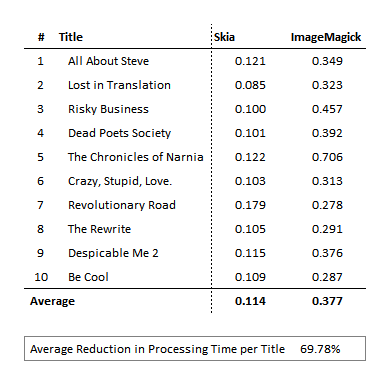Select the Average row label

(52, 301)
